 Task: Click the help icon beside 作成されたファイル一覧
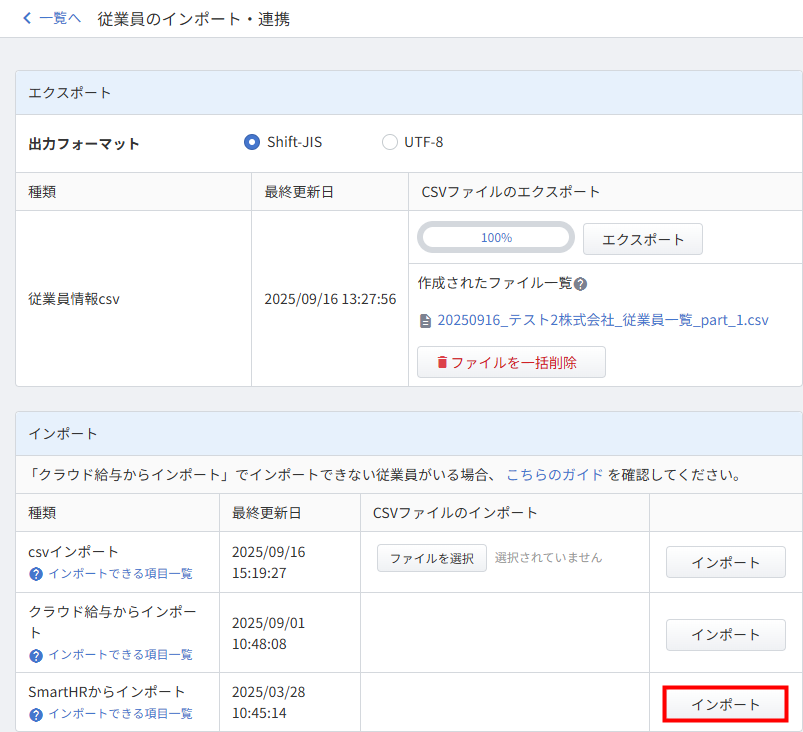pyautogui.click(x=580, y=284)
